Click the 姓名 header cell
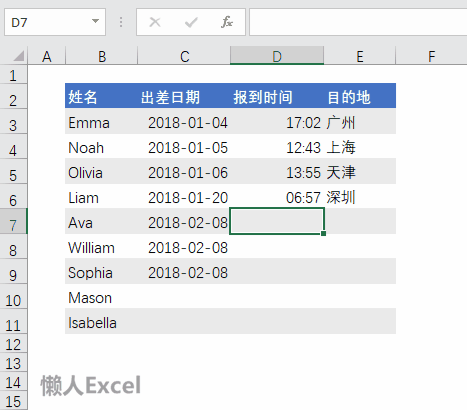The width and height of the screenshot is (467, 410). point(101,96)
